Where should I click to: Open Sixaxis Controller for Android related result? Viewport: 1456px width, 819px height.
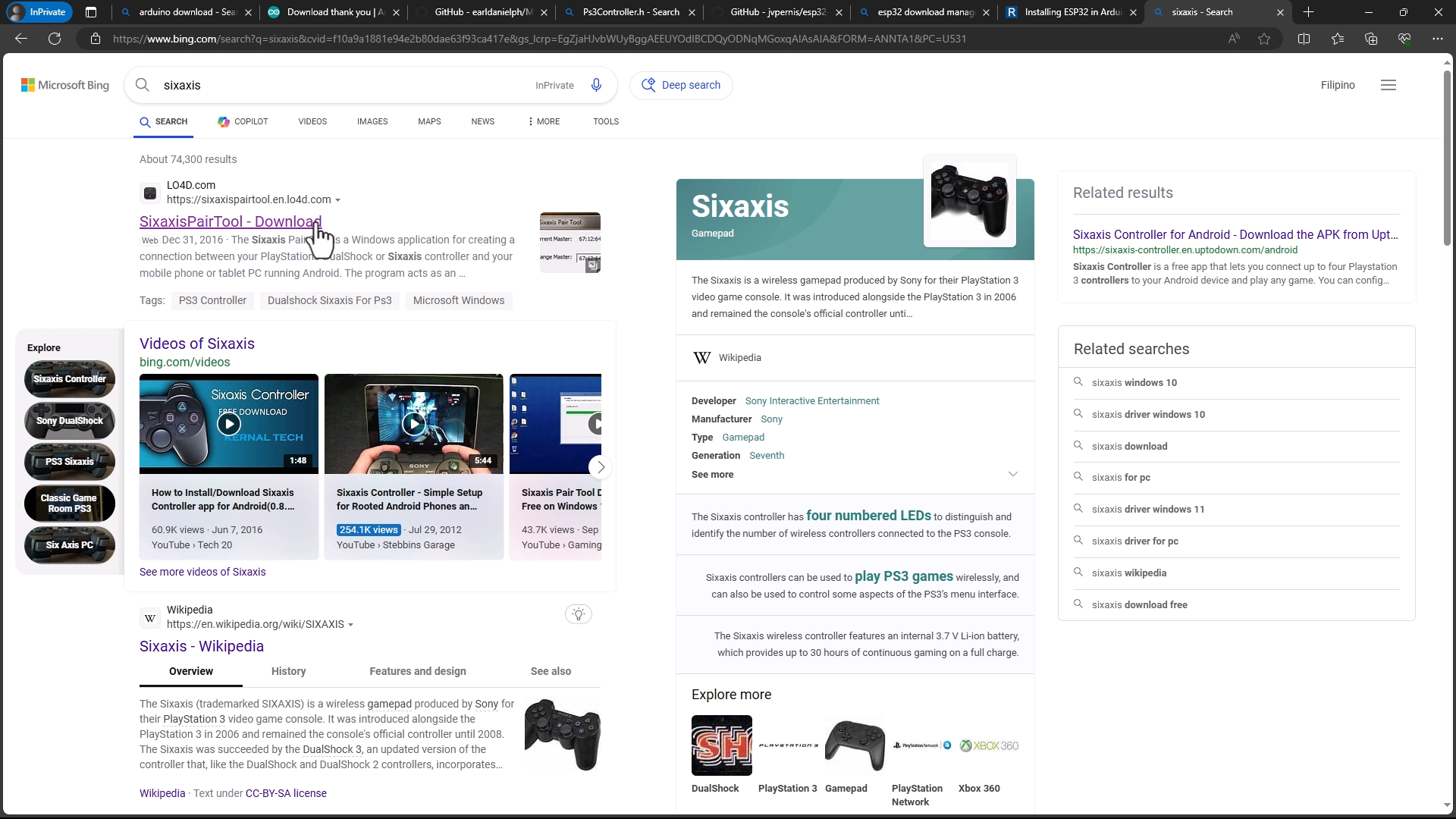click(x=1235, y=234)
